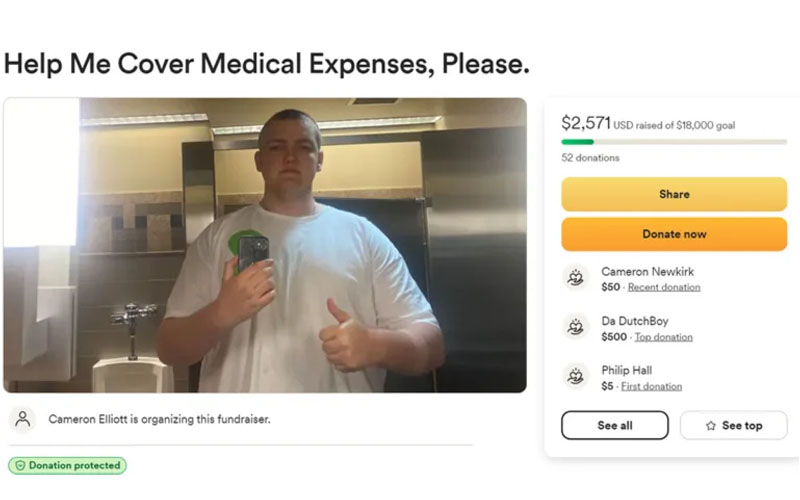Click the 52 donations count

(x=590, y=158)
